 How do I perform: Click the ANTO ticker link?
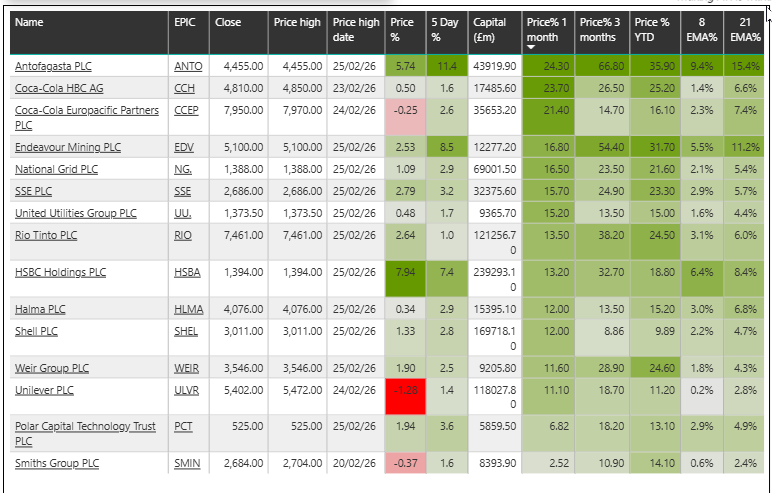click(x=188, y=66)
